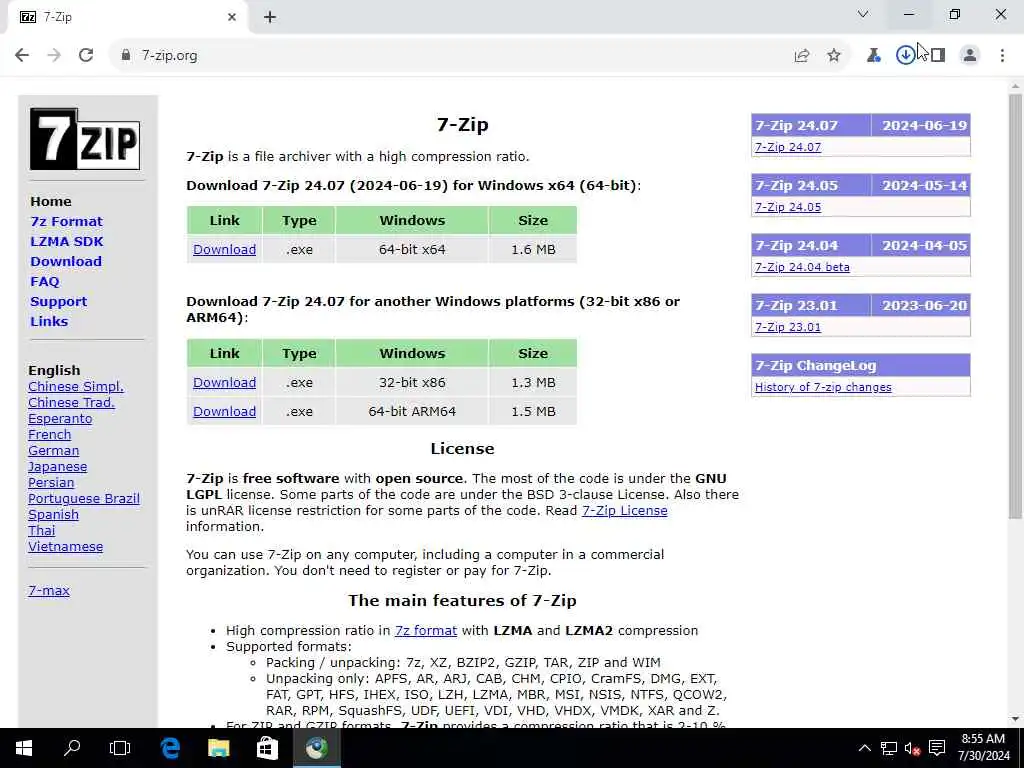Go back using the browser back arrow

tap(22, 56)
